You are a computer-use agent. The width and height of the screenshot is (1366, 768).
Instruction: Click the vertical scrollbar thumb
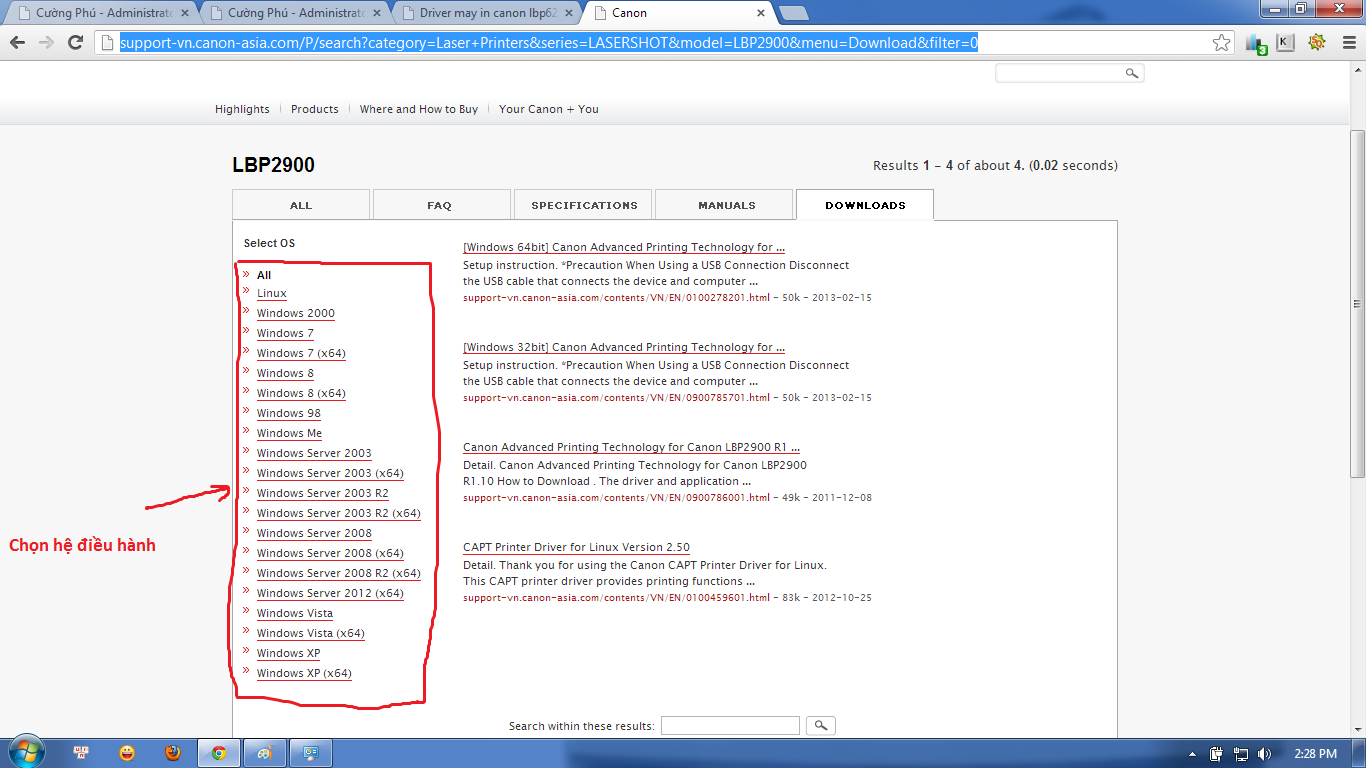click(1357, 305)
